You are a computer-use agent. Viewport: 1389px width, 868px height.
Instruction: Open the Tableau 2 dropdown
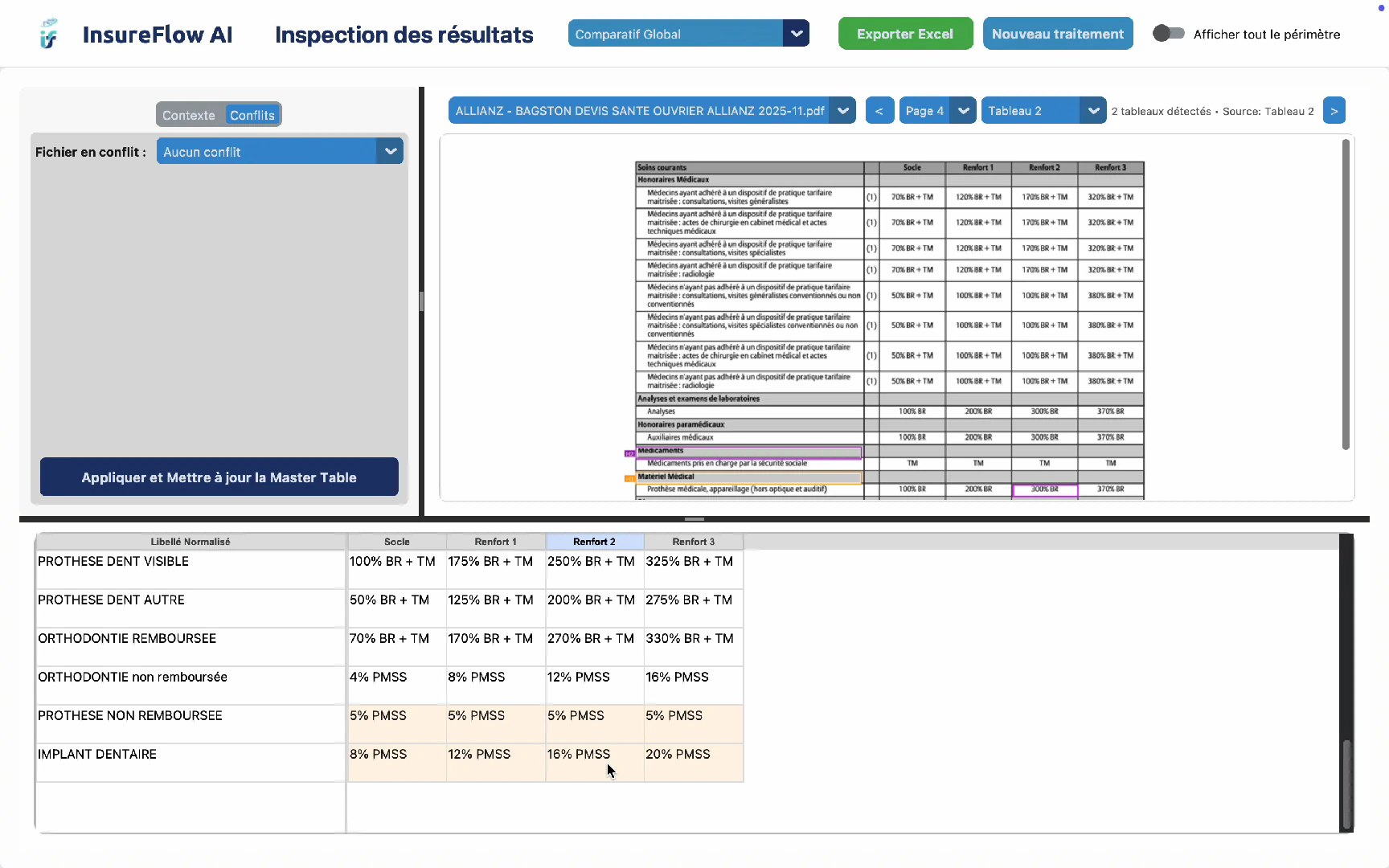pyautogui.click(x=1043, y=111)
